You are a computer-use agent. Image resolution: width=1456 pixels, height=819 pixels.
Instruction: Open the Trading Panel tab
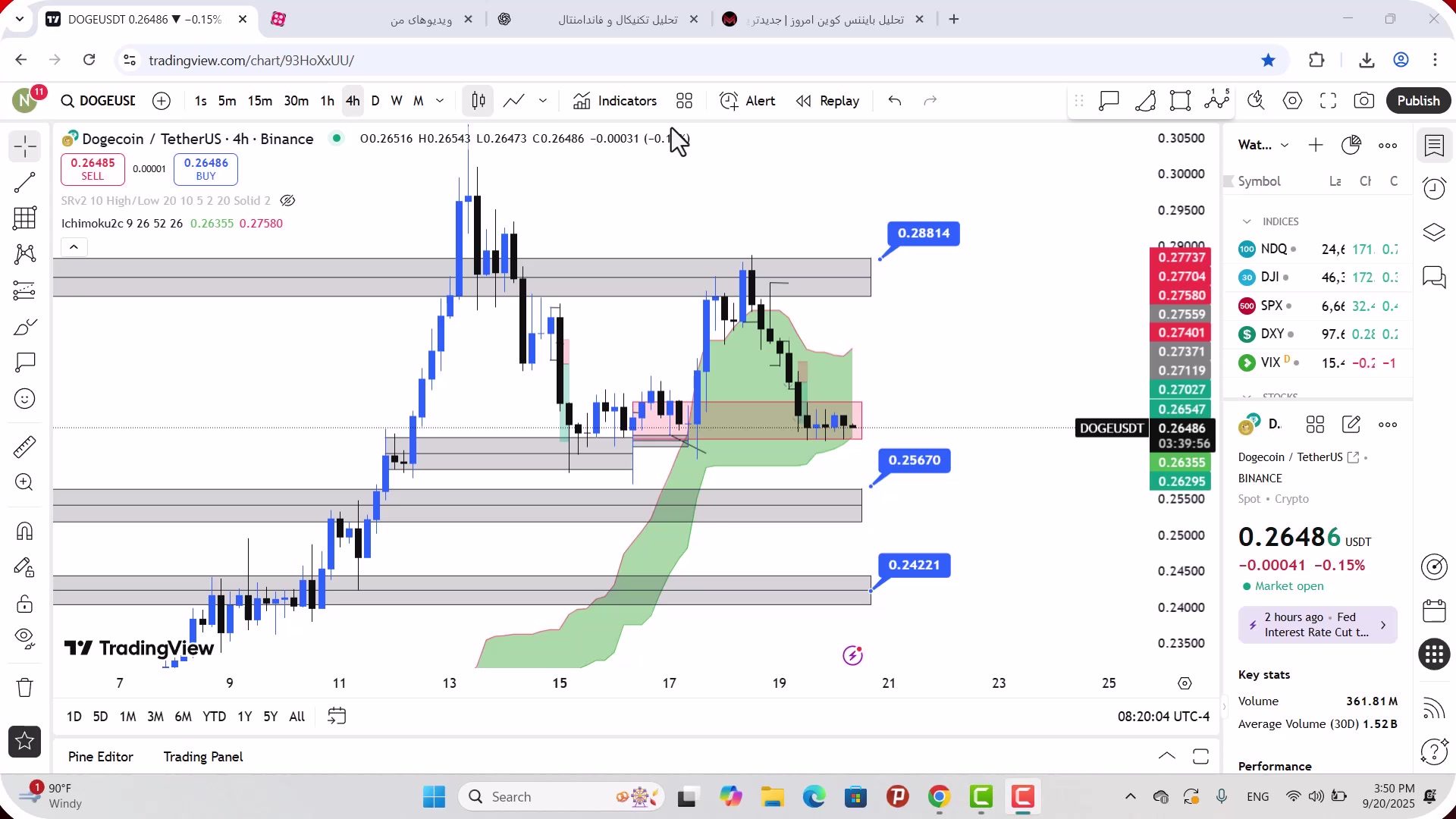click(x=203, y=757)
